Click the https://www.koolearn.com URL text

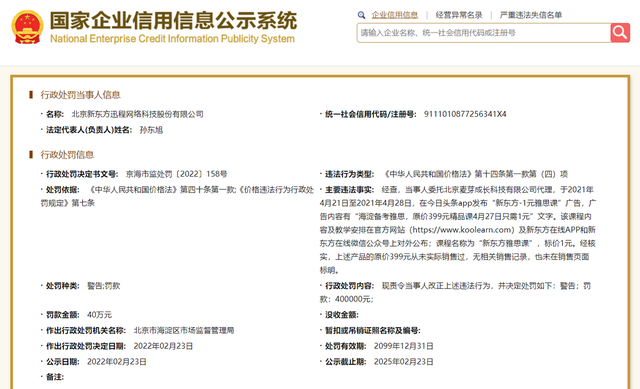tap(462, 230)
